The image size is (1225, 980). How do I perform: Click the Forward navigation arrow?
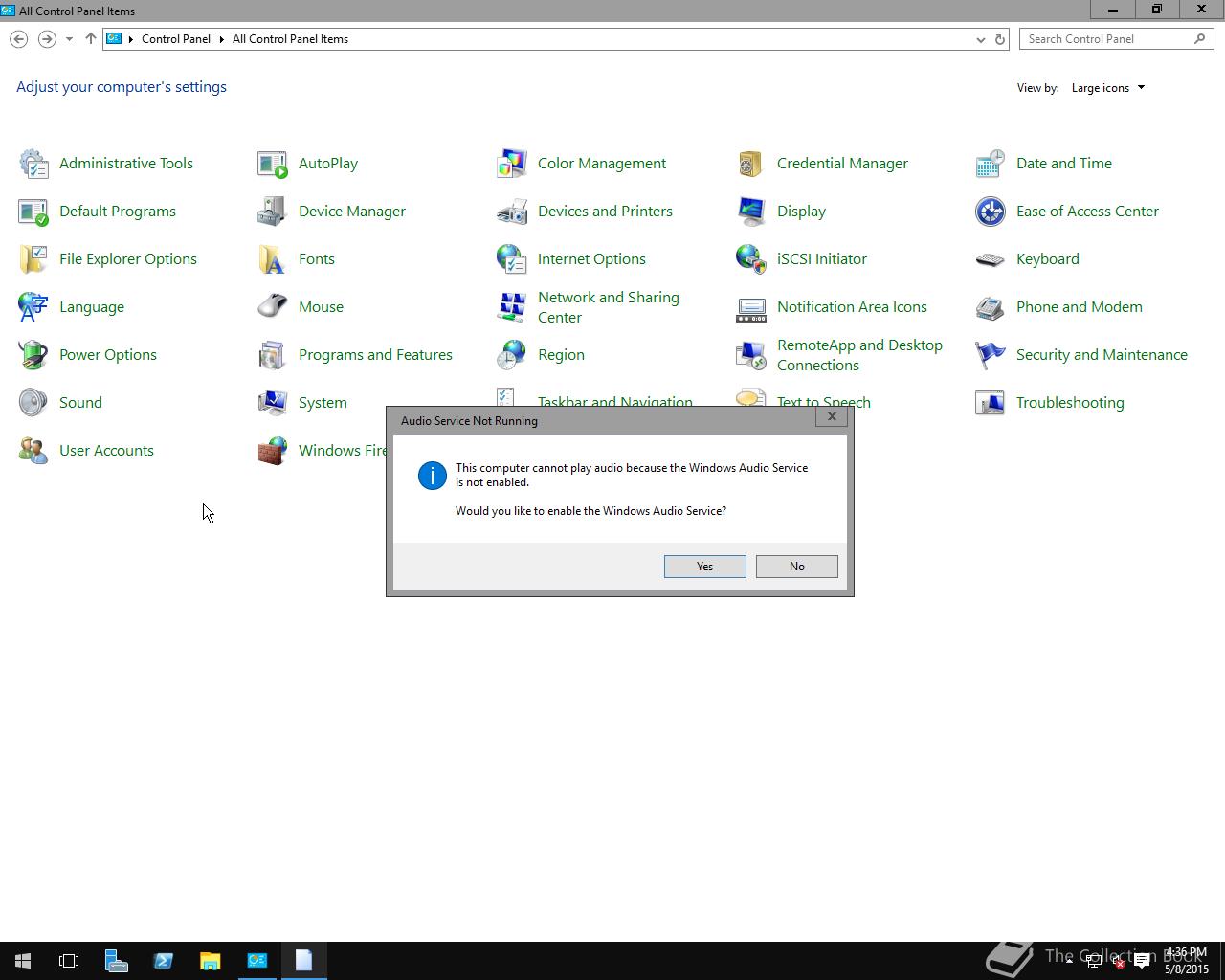pyautogui.click(x=46, y=39)
